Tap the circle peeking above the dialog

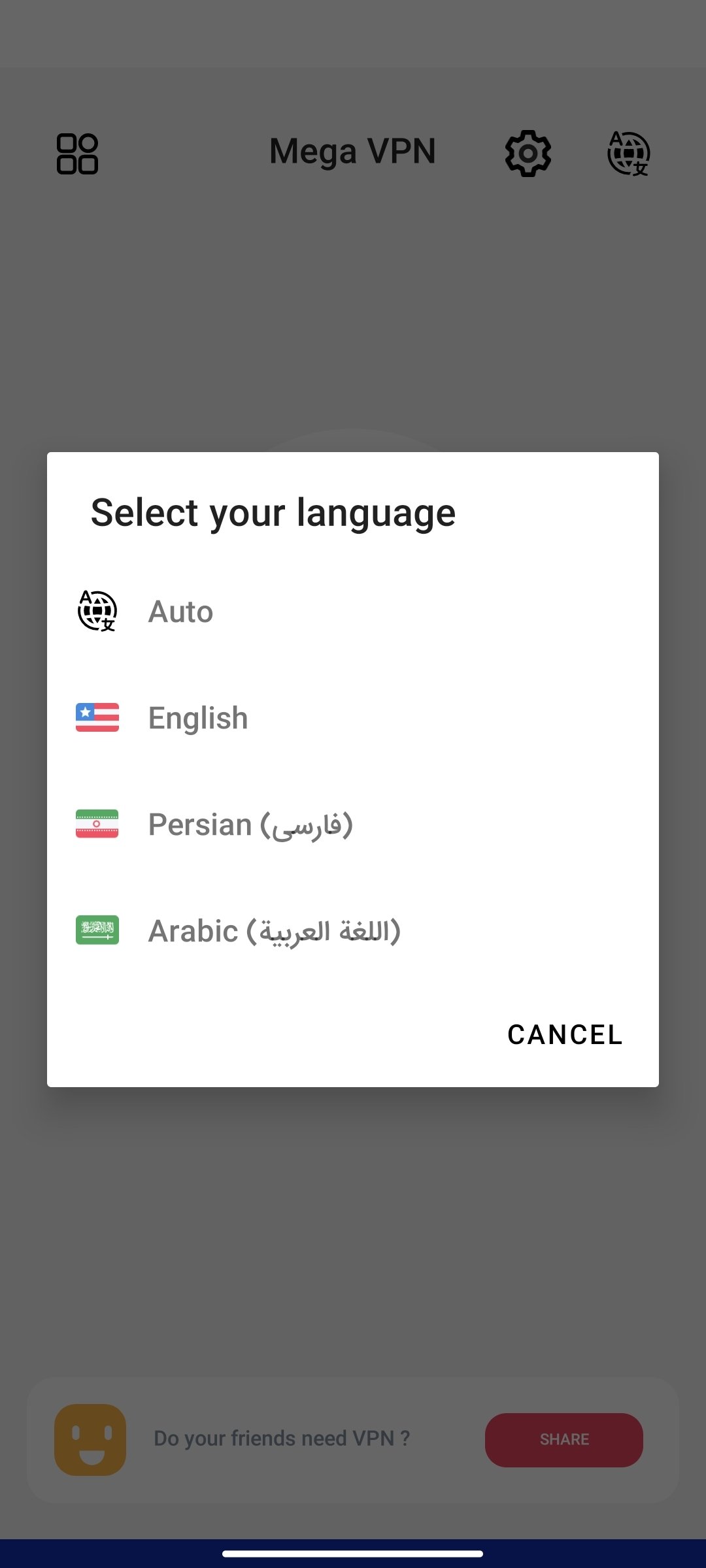pos(353,440)
